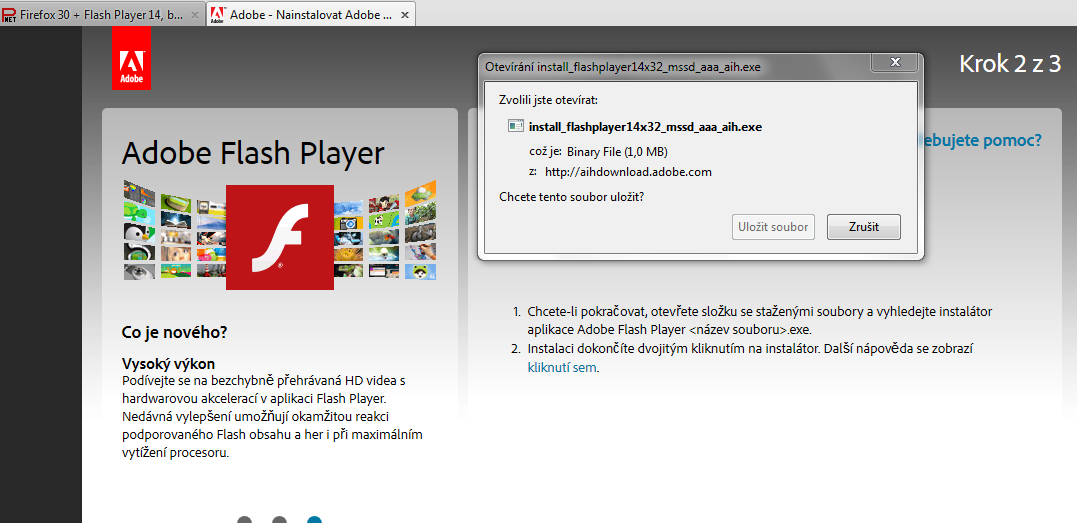Close the first Firefox 30 tab

(195, 14)
